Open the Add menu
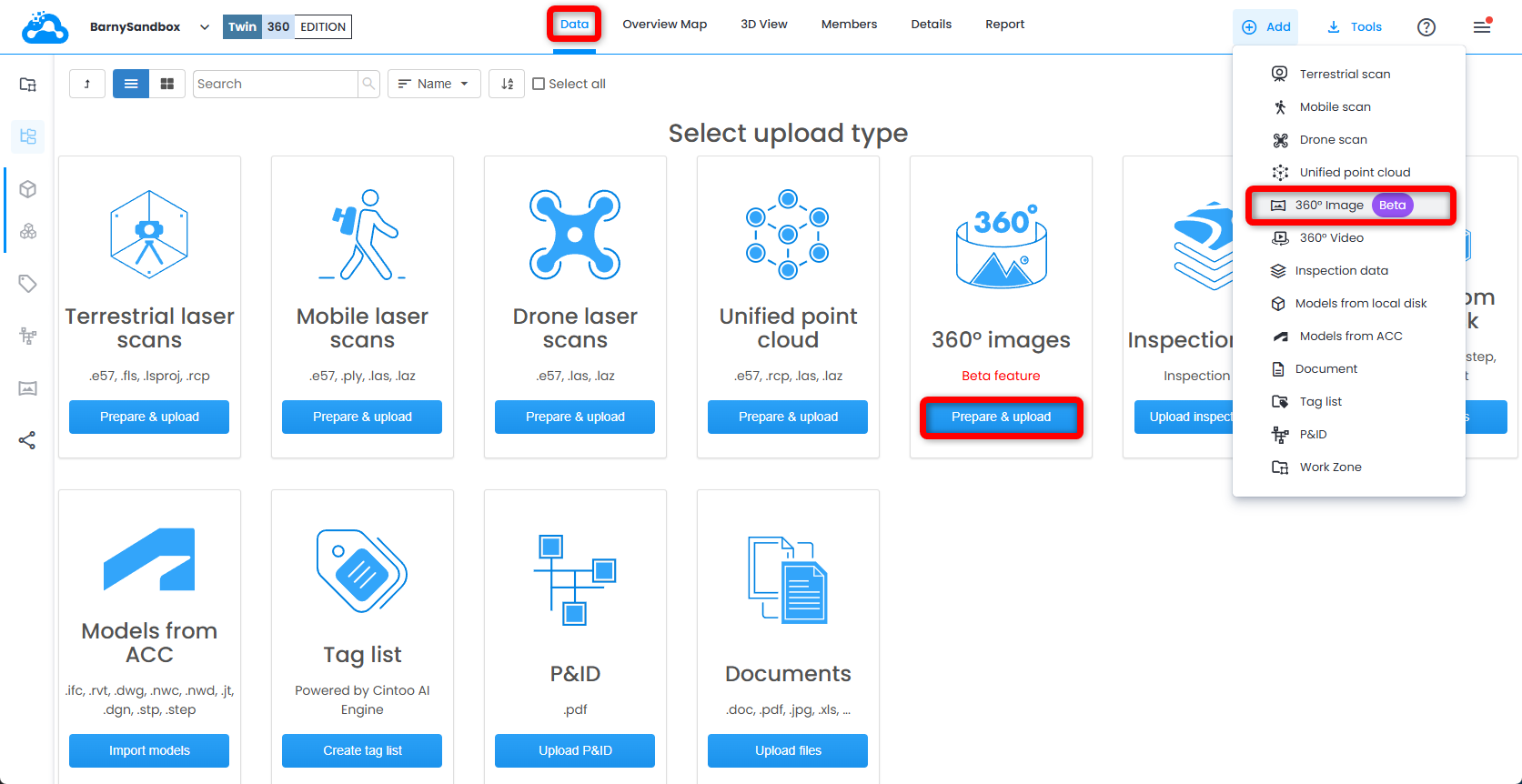The image size is (1522, 784). click(x=1266, y=26)
